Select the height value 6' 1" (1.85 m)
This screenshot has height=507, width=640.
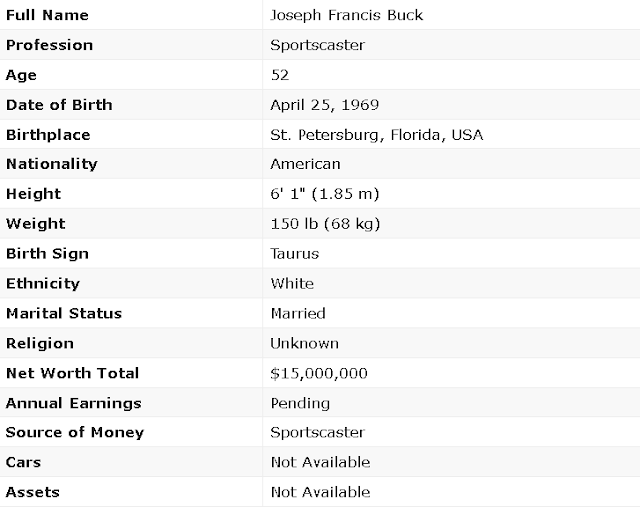coord(325,193)
